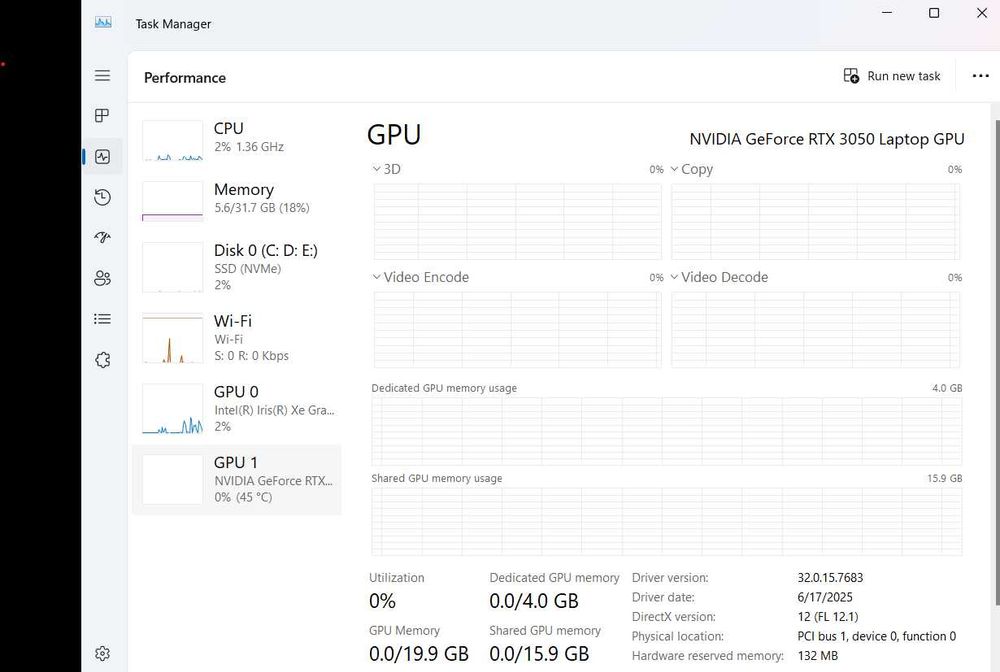Go to the Processes page icon

point(102,116)
